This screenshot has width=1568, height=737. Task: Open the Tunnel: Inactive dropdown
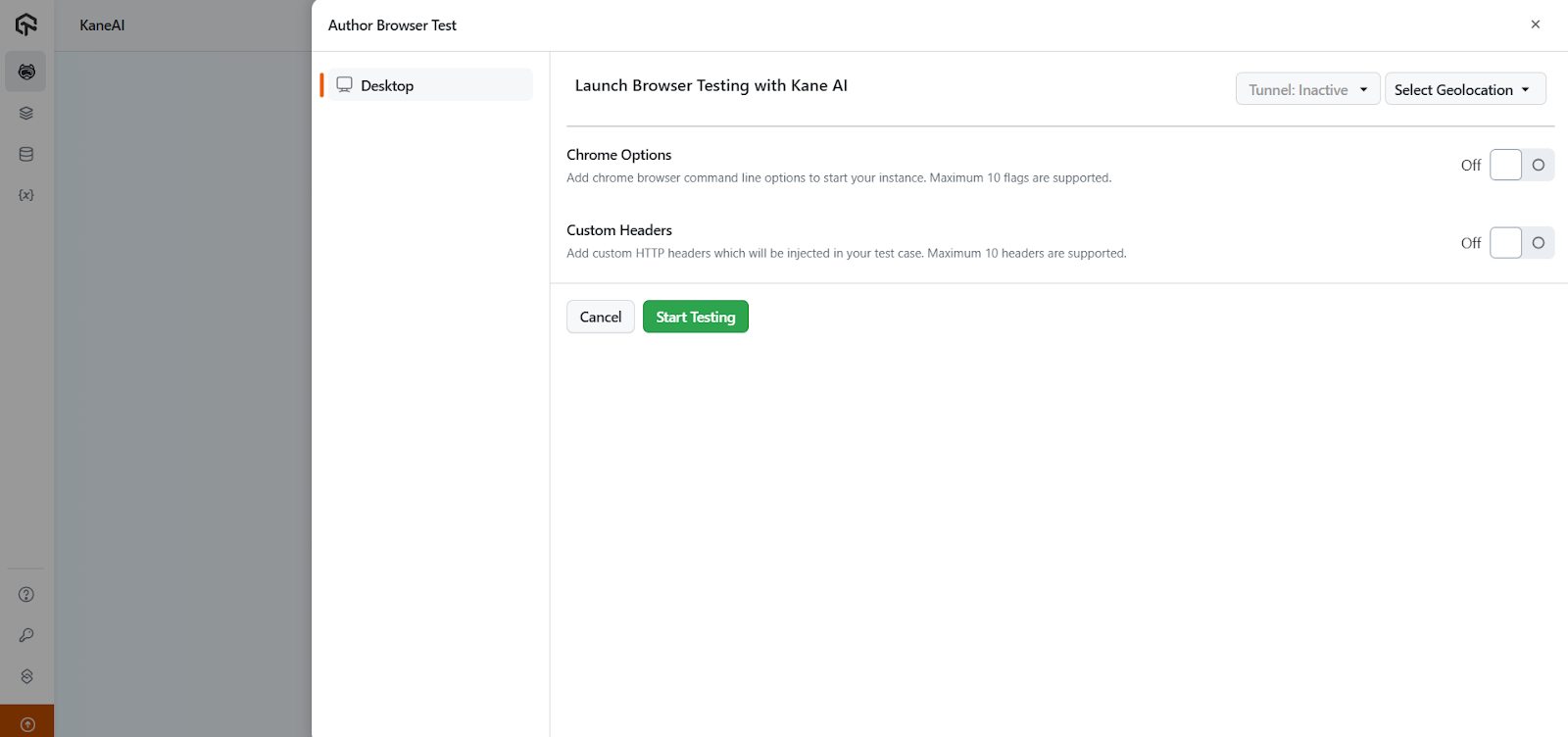1307,89
